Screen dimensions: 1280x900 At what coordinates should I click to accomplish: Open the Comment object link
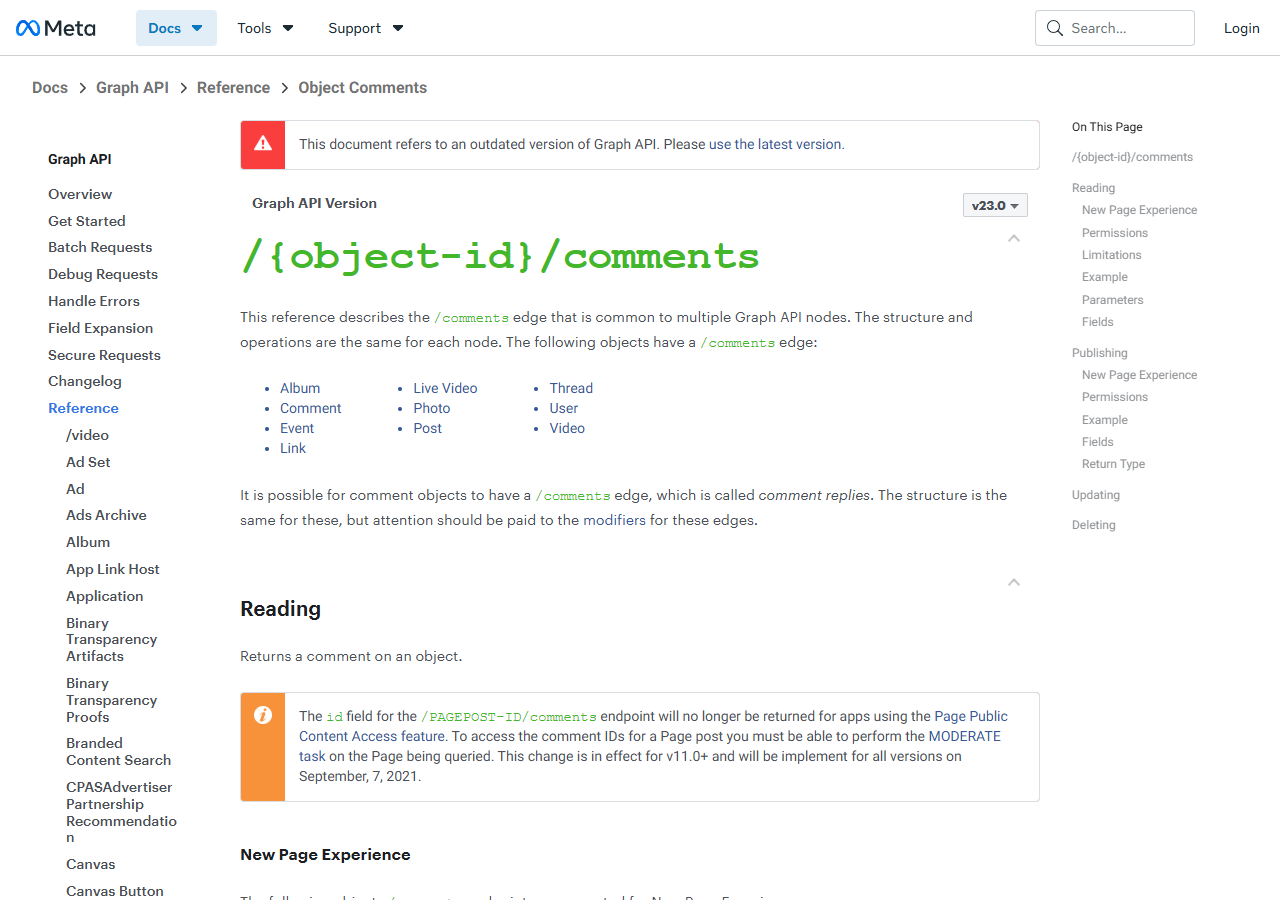point(311,408)
